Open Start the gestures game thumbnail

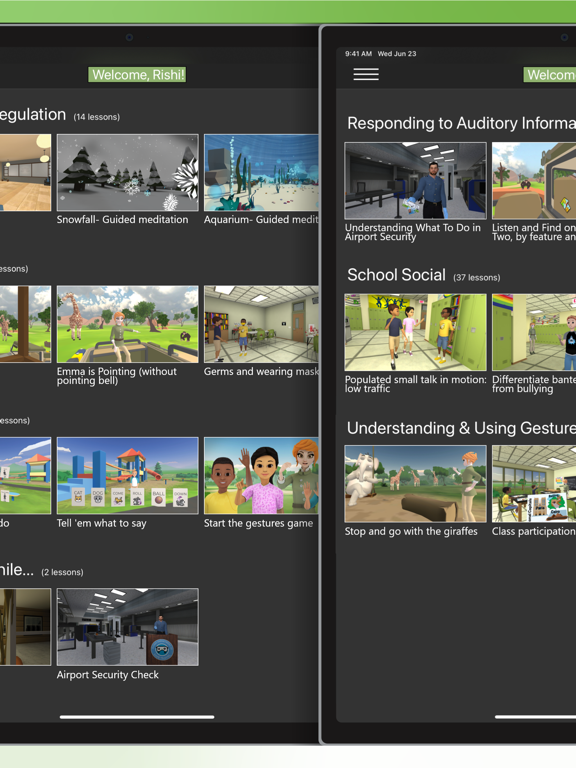(261, 476)
